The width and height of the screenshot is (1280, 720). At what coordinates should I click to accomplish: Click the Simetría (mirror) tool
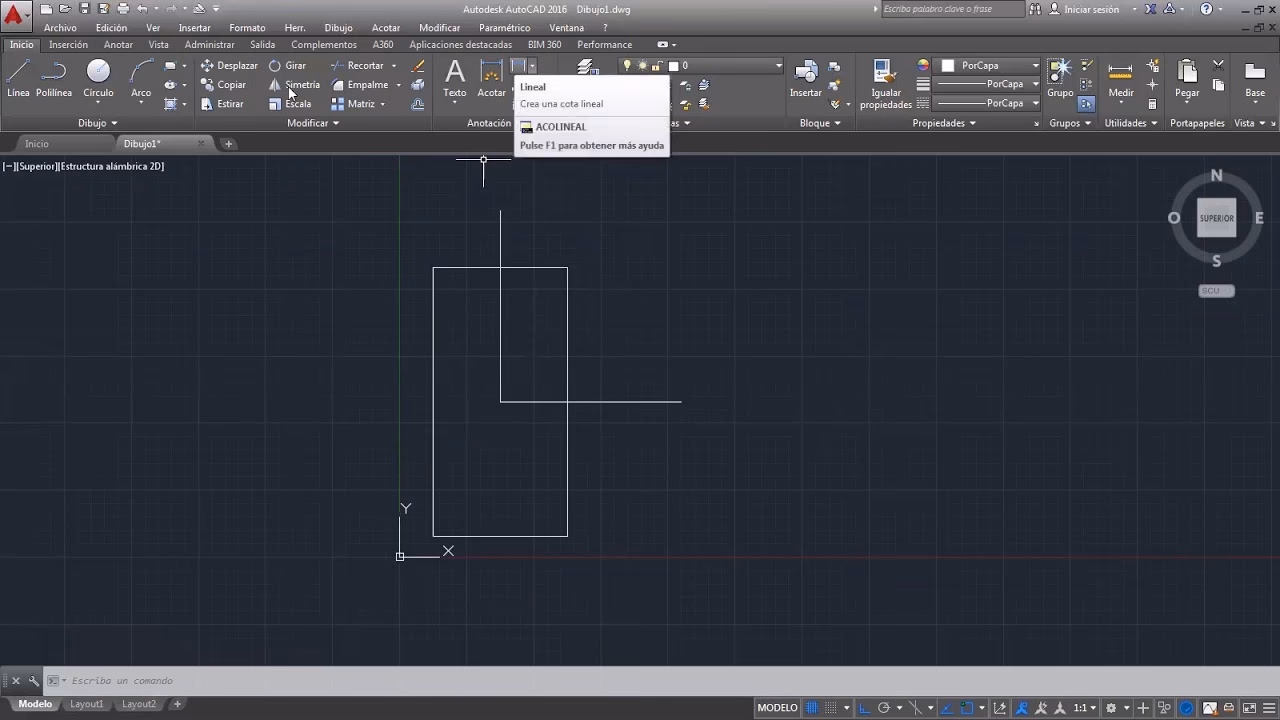coord(294,85)
